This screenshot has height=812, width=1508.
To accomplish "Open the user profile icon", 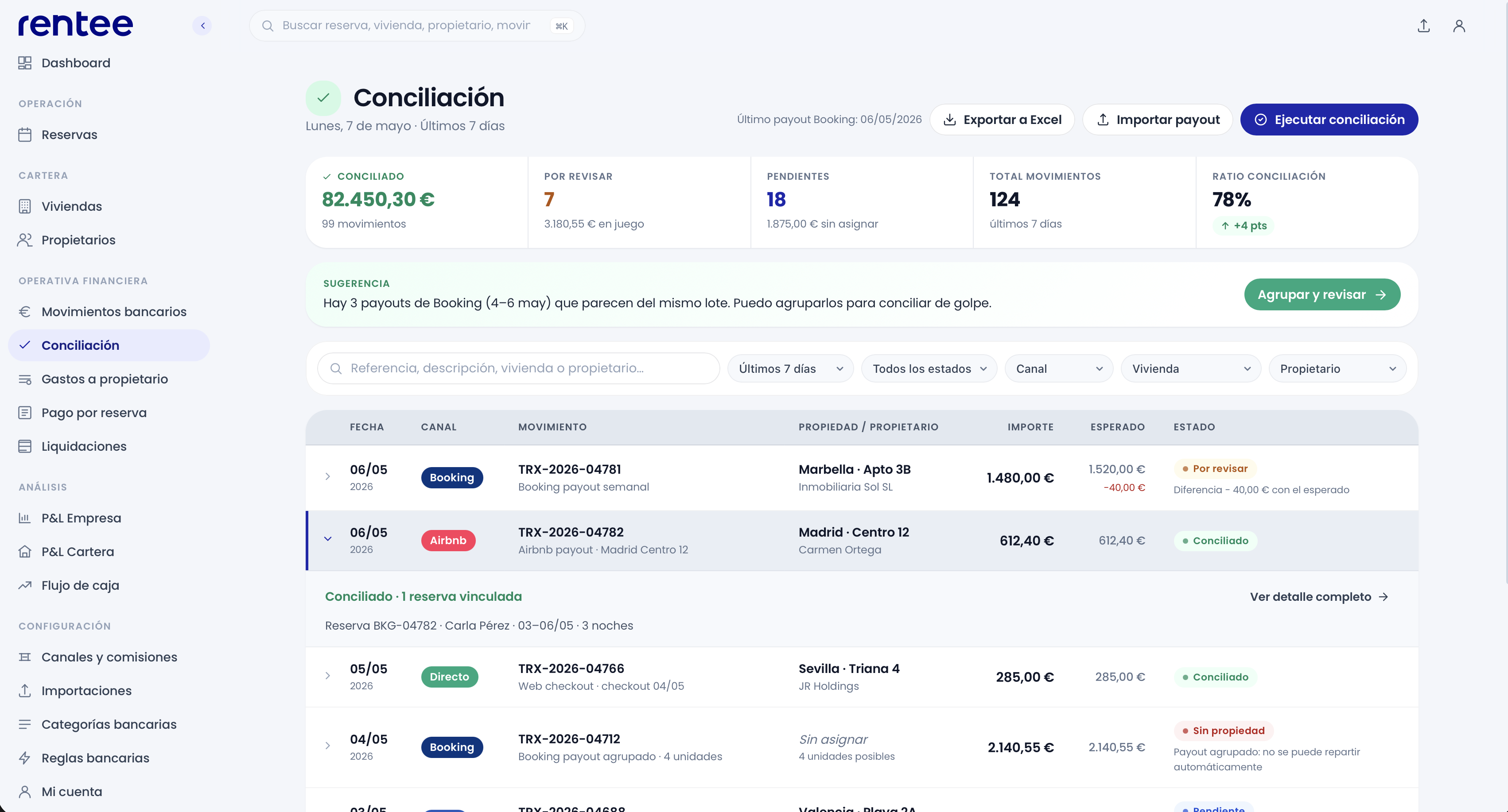I will coord(1459,26).
